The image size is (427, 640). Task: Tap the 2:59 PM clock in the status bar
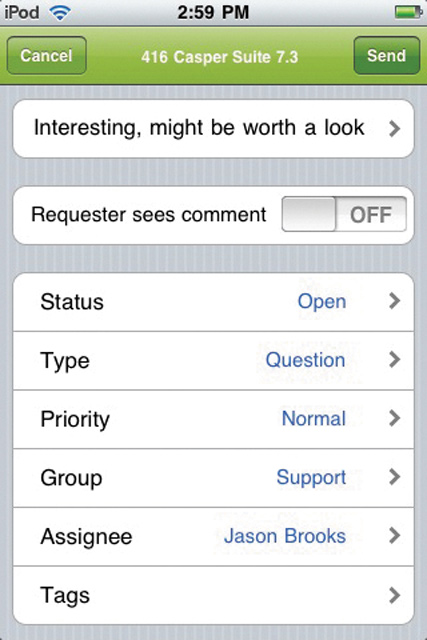213,12
